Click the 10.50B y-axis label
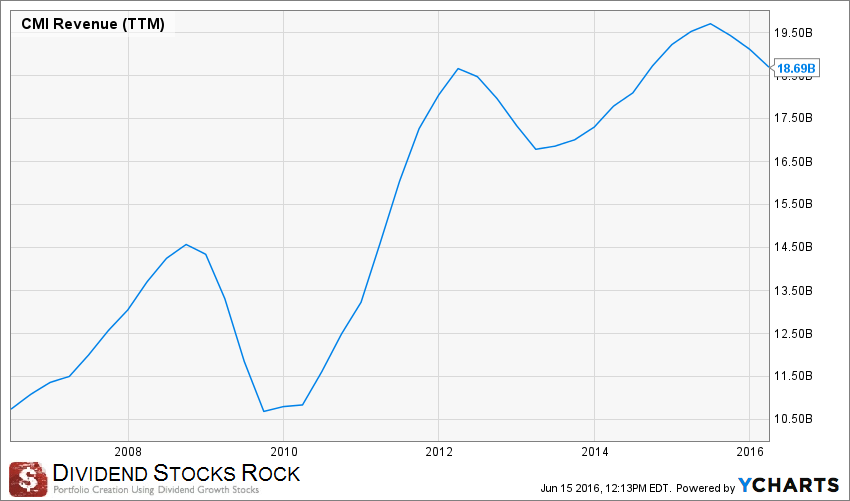Screen dimensions: 850x501 [798, 419]
